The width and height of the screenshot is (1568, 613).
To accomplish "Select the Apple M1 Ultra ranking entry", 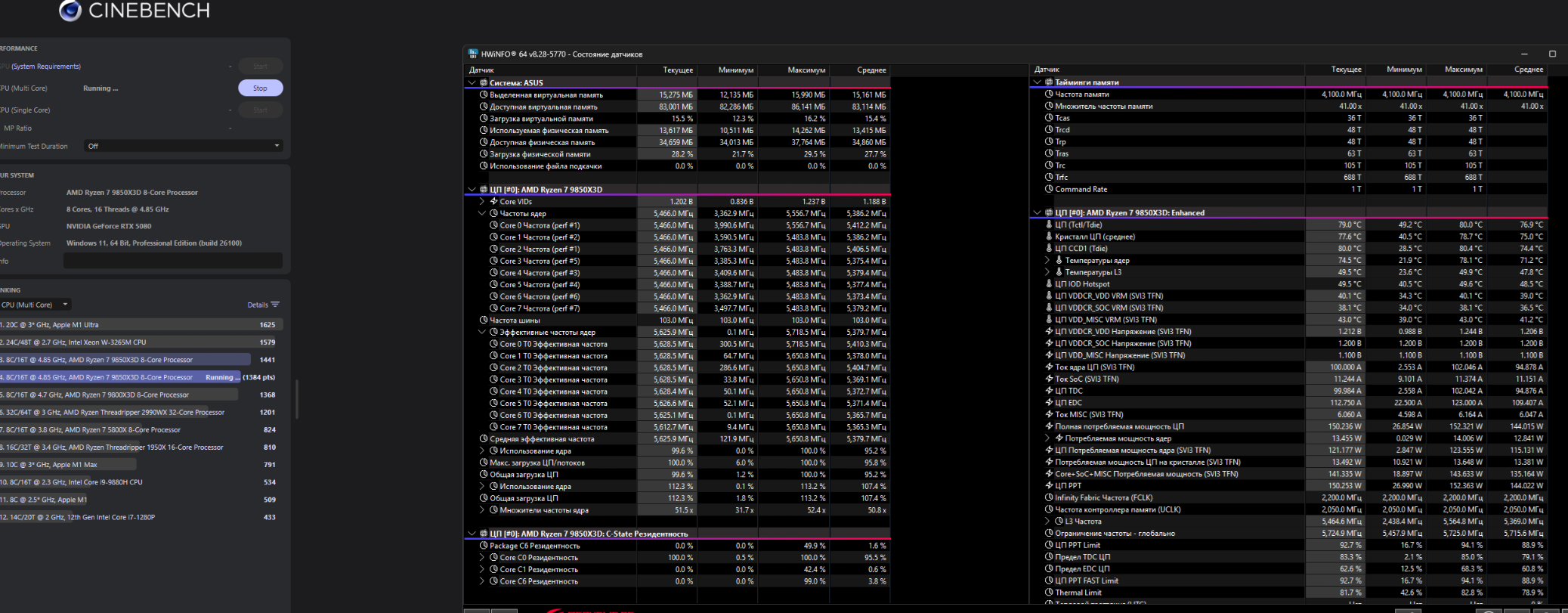I will point(141,325).
